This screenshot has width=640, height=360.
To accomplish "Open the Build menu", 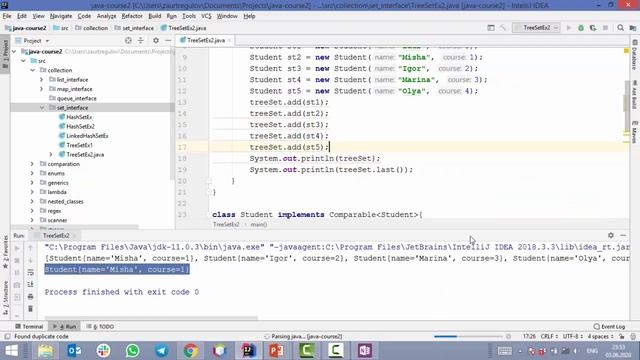I will tap(154, 16).
